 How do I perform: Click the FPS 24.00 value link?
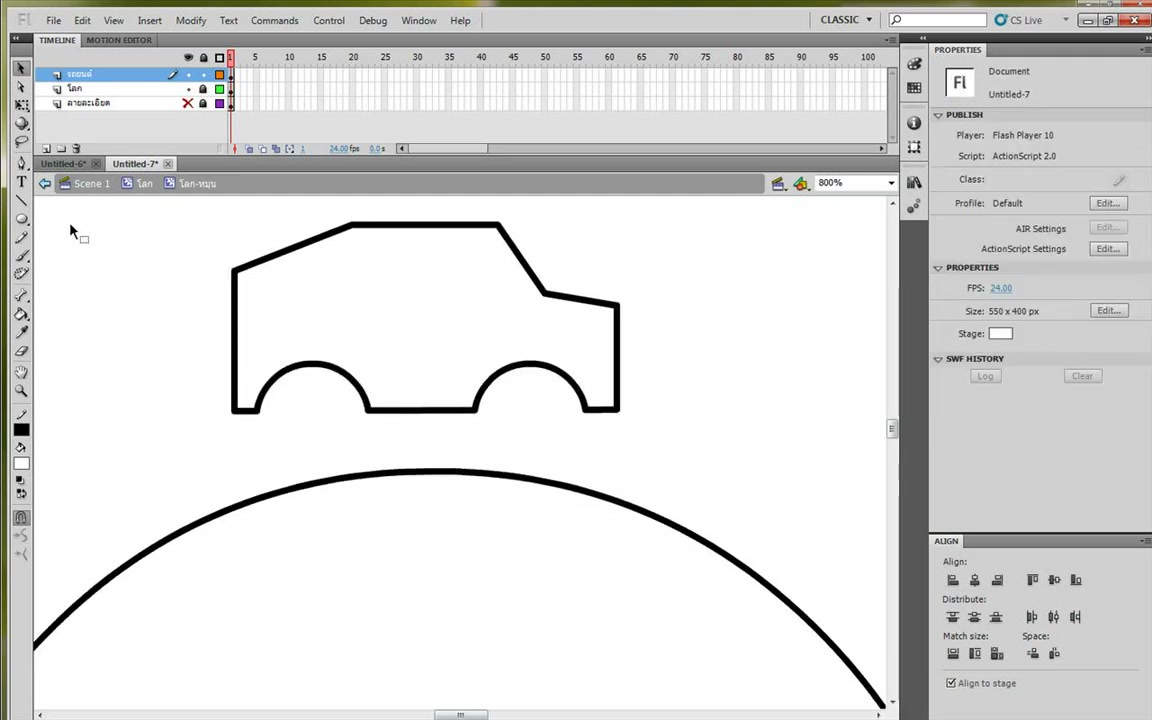[x=1001, y=288]
